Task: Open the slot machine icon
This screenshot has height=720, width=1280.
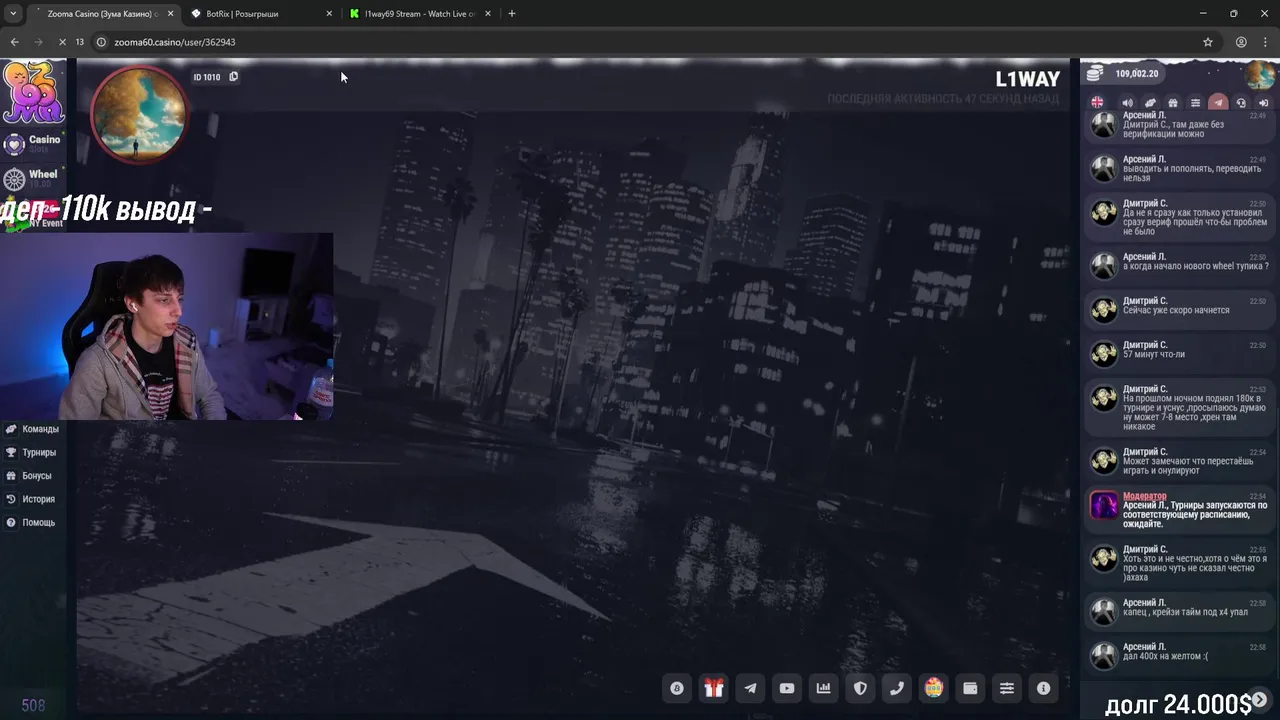Action: tap(933, 688)
